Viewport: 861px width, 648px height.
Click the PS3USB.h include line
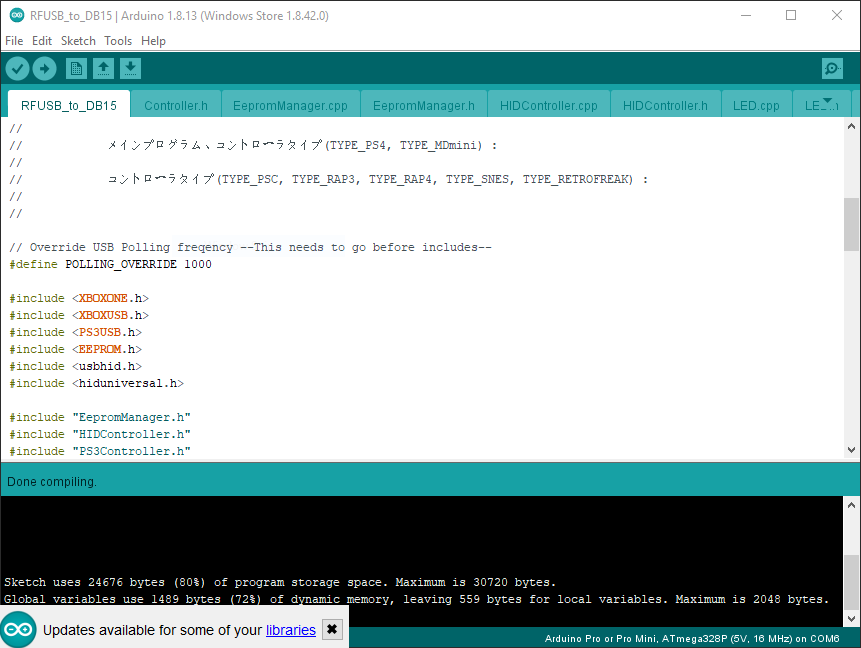click(x=75, y=332)
